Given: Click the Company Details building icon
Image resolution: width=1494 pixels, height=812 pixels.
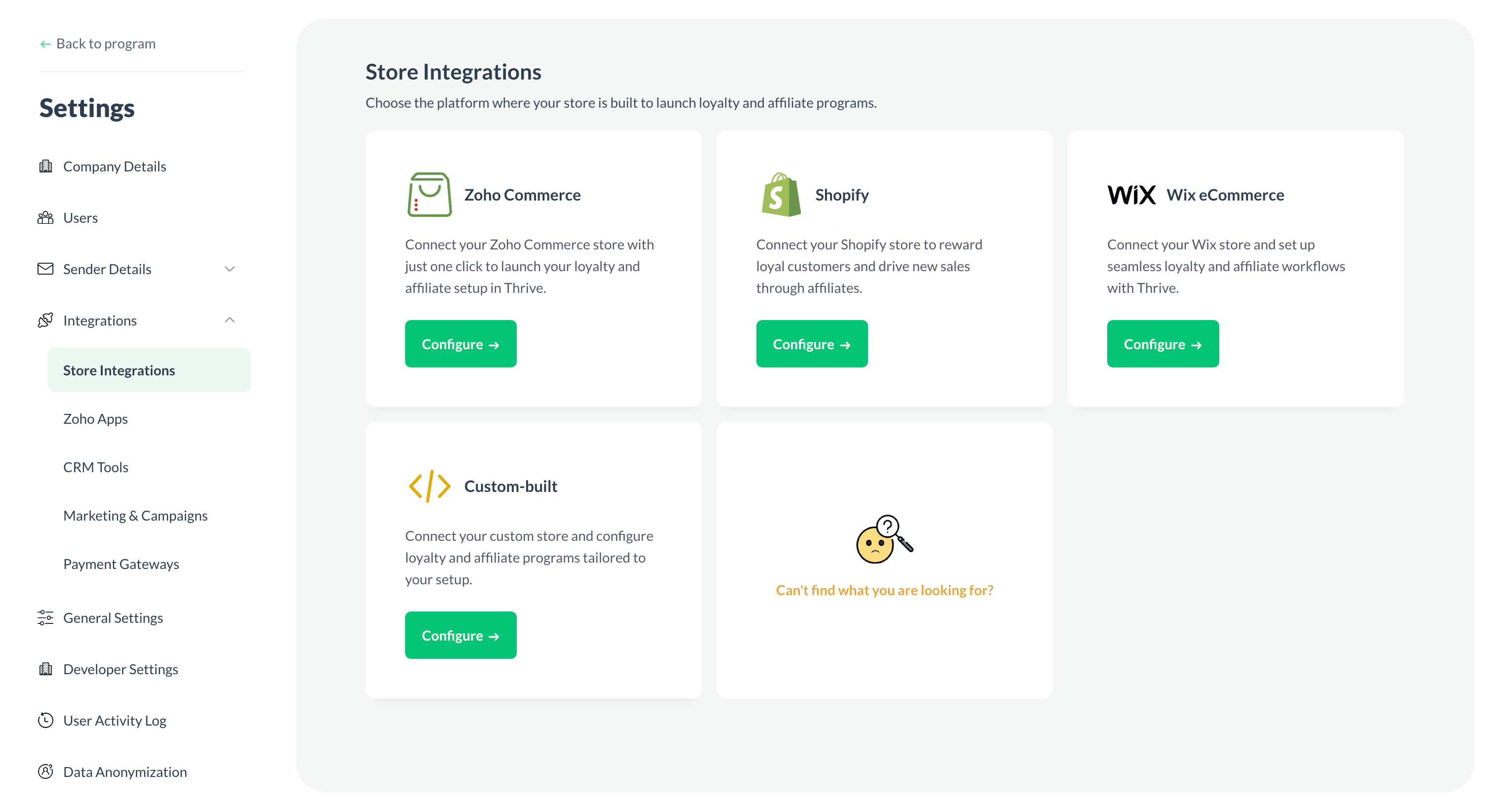Looking at the screenshot, I should (45, 166).
